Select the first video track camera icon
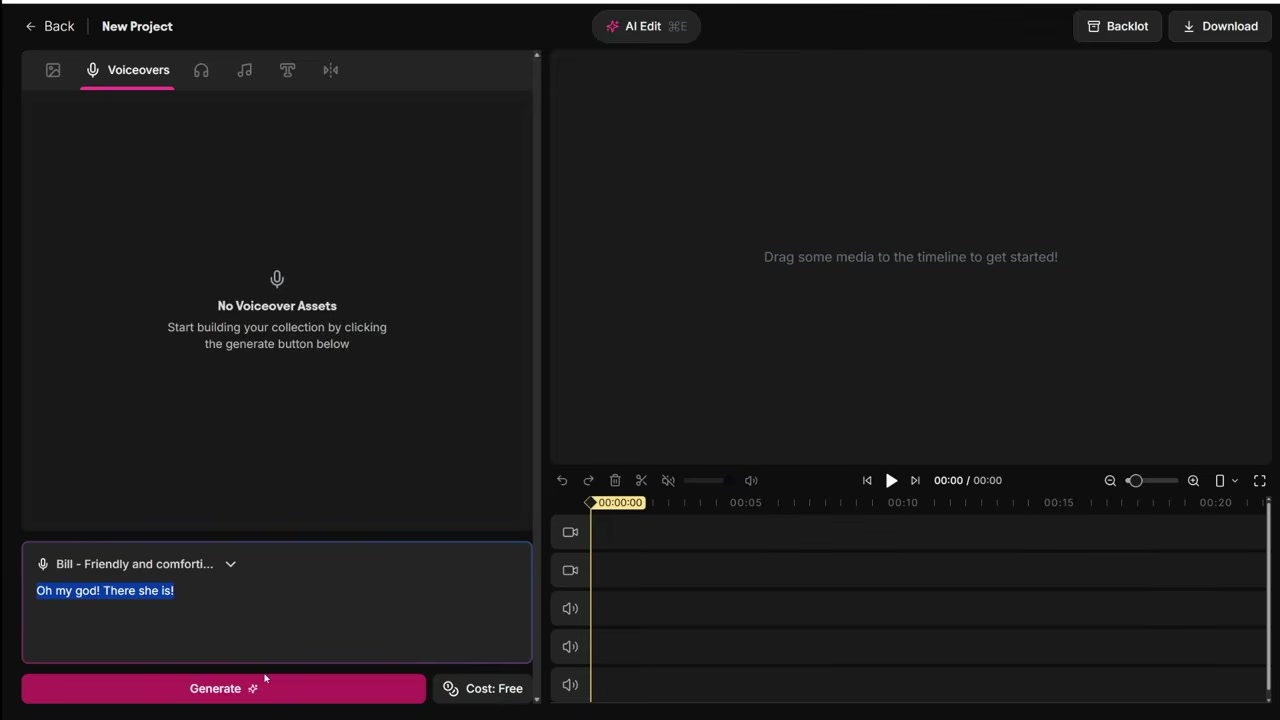Viewport: 1280px width, 720px height. tap(570, 532)
